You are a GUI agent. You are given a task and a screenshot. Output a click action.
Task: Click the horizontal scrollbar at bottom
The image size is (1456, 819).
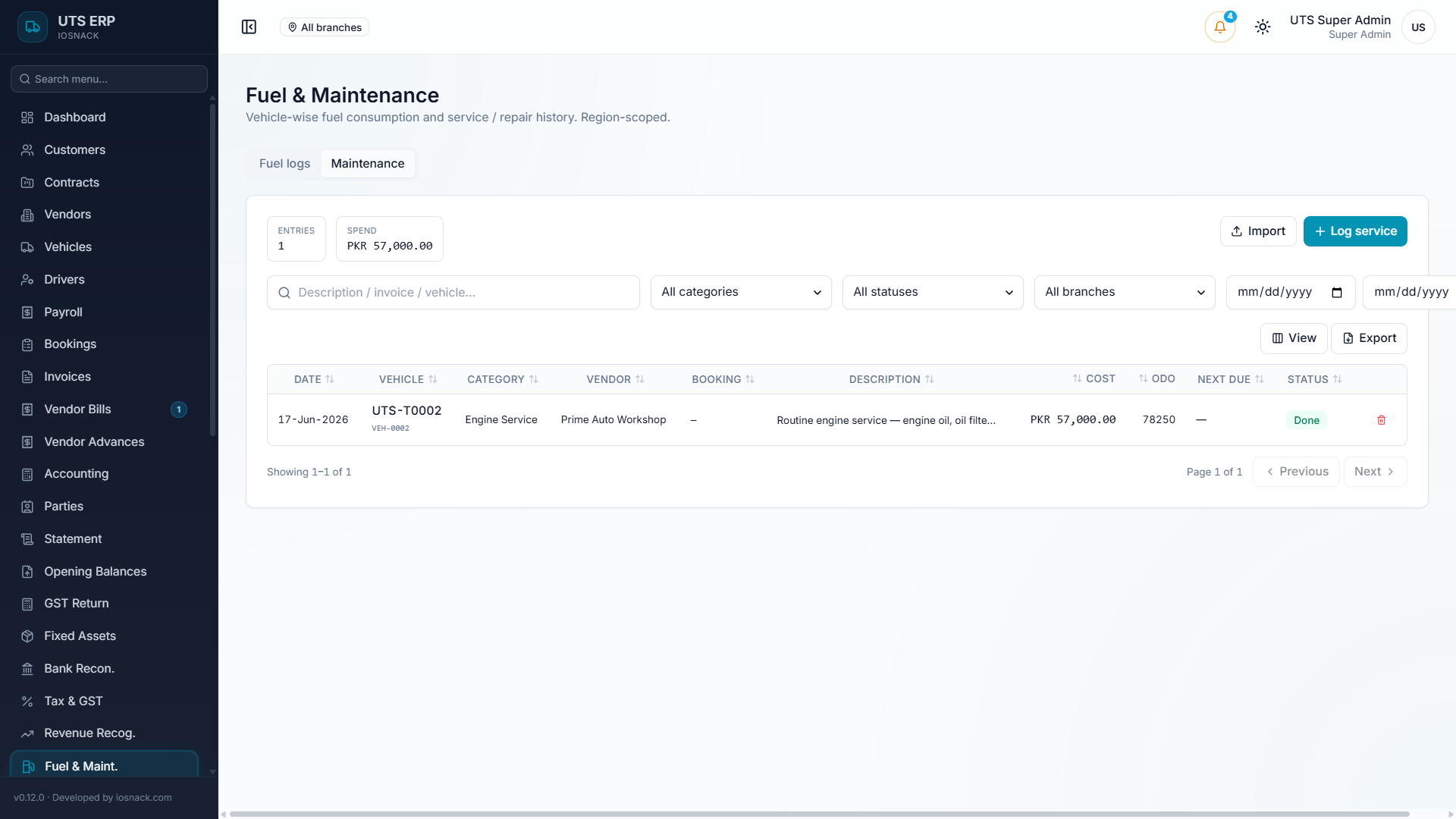tap(819, 814)
